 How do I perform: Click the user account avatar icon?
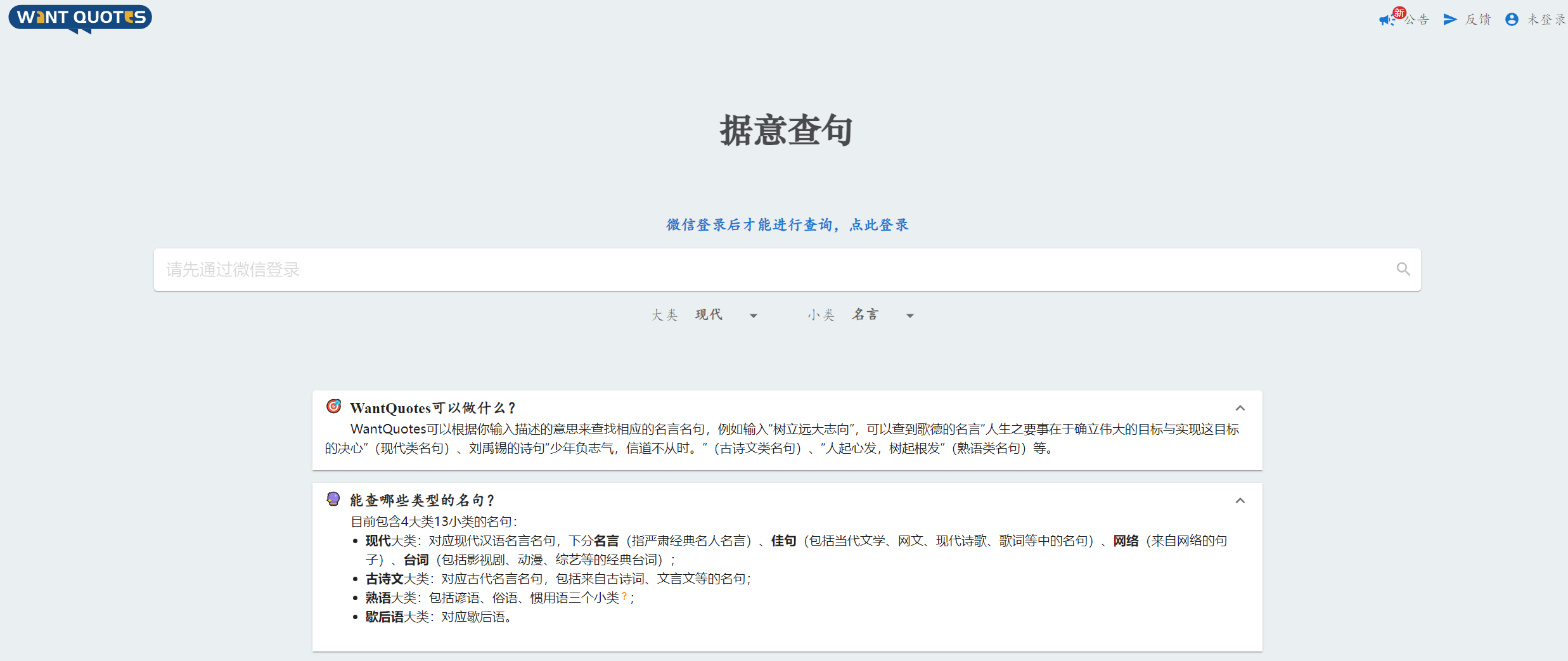tap(1512, 20)
